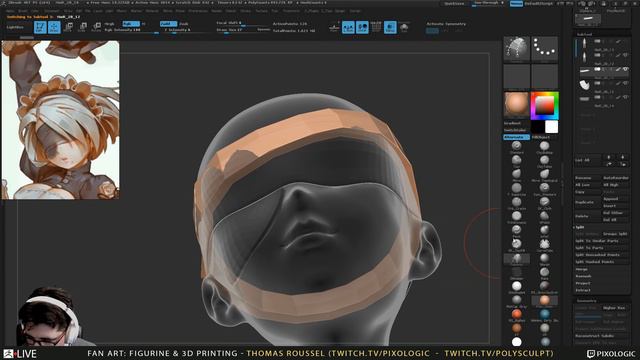Move subtool down with arrow button
Viewport: 640px width, 360px height.
point(622,157)
